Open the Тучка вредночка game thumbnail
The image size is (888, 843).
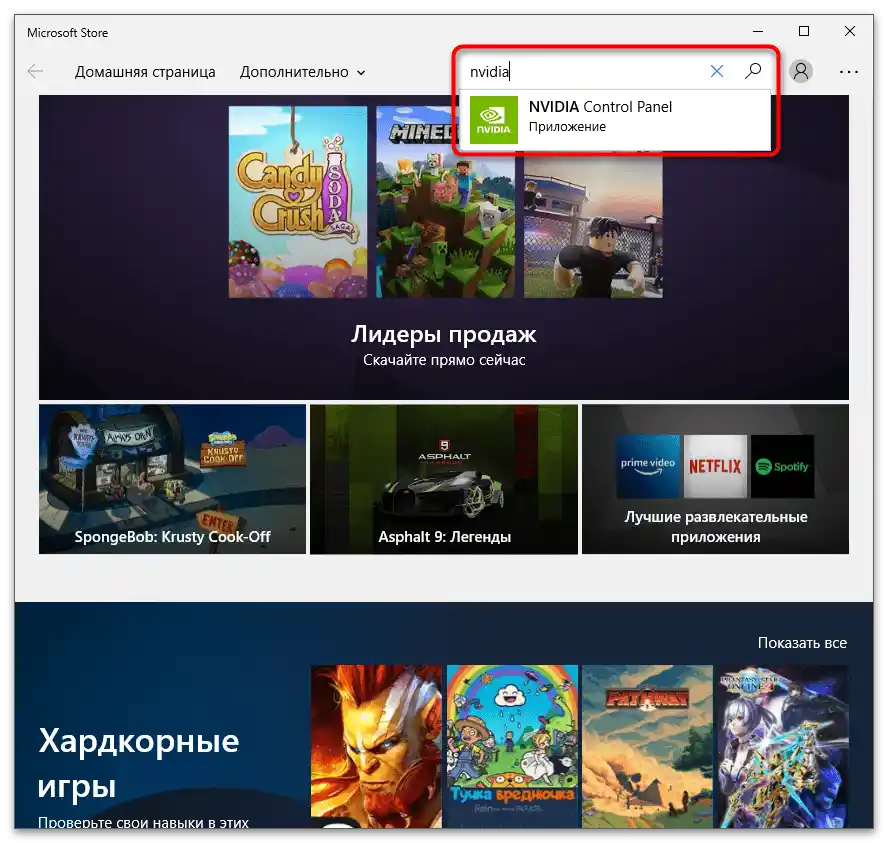coord(512,746)
